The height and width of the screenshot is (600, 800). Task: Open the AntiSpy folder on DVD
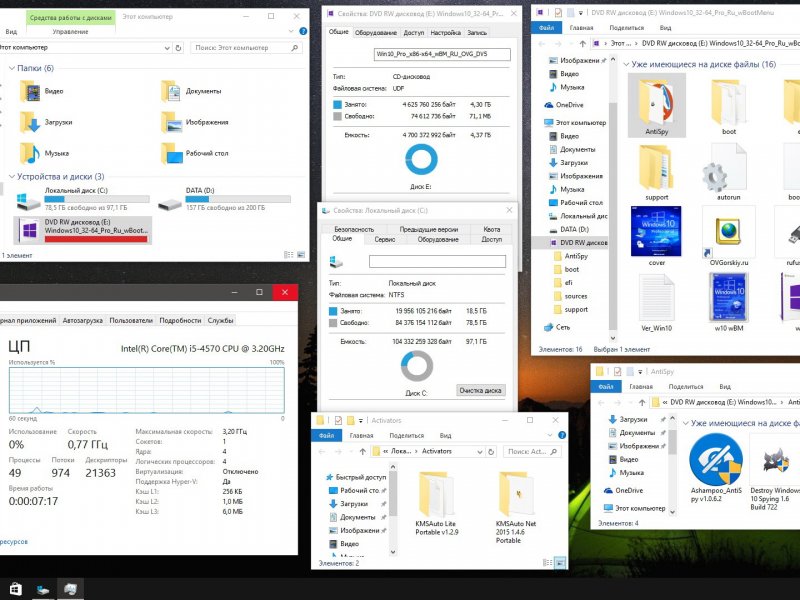click(657, 105)
